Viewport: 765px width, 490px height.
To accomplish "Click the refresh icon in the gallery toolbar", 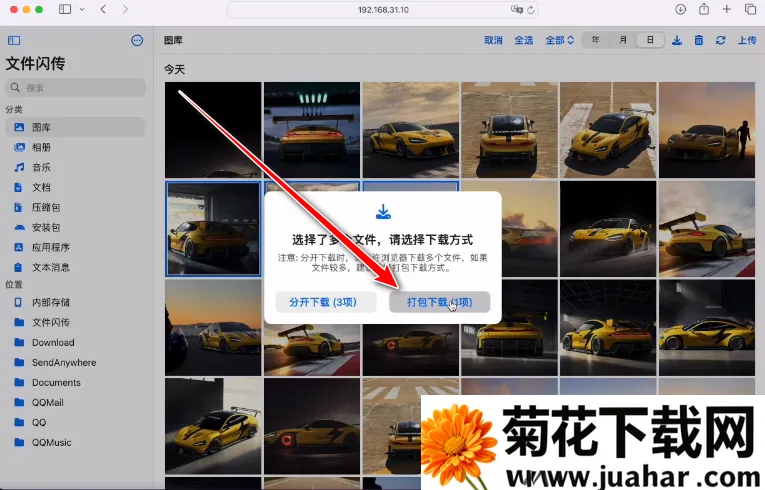I will coord(719,40).
